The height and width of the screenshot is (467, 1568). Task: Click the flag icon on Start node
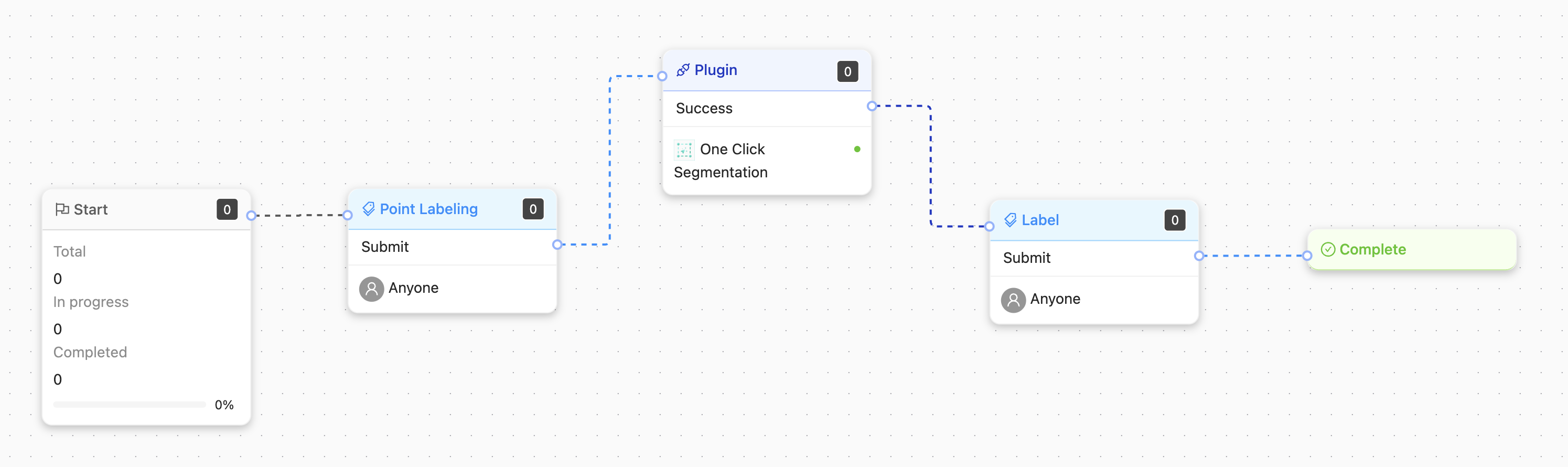click(x=61, y=209)
